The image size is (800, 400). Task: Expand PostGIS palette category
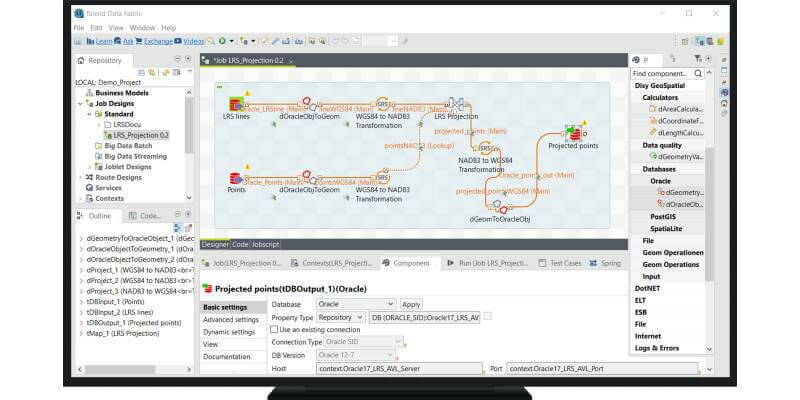[x=663, y=217]
